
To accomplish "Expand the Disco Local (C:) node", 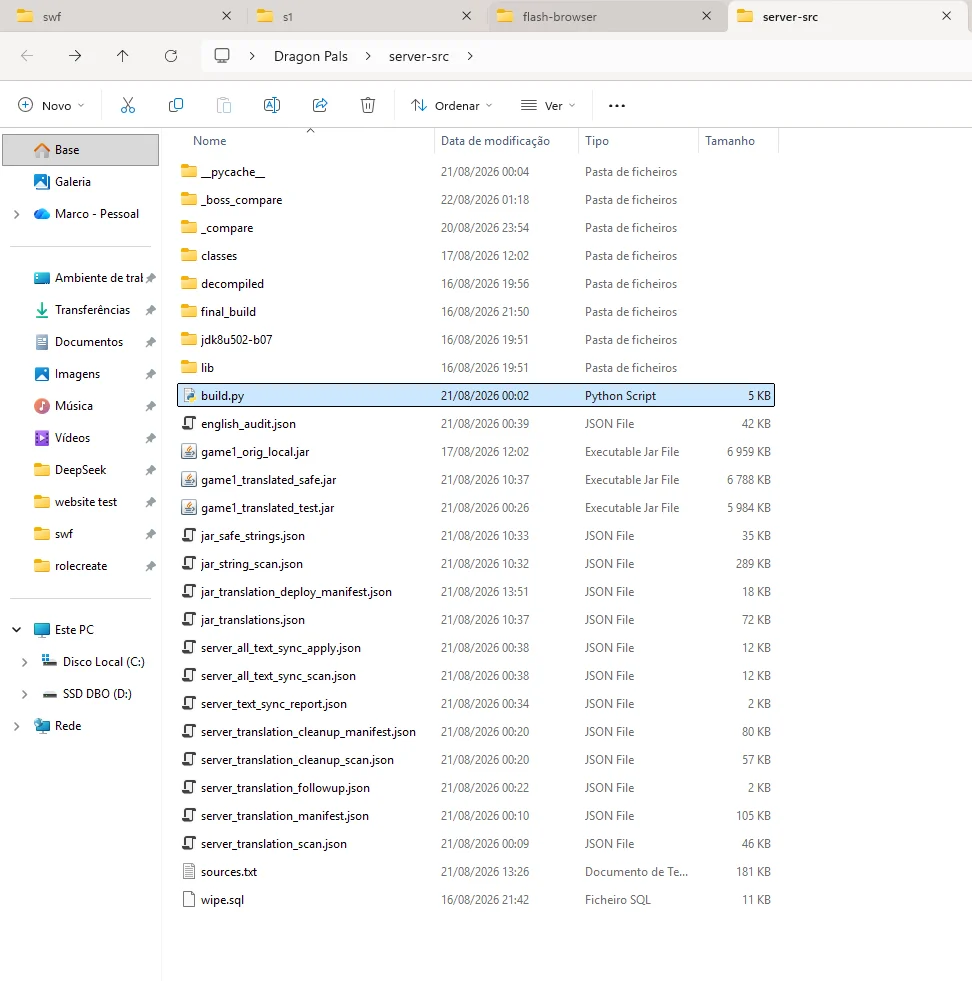I will tap(24, 662).
